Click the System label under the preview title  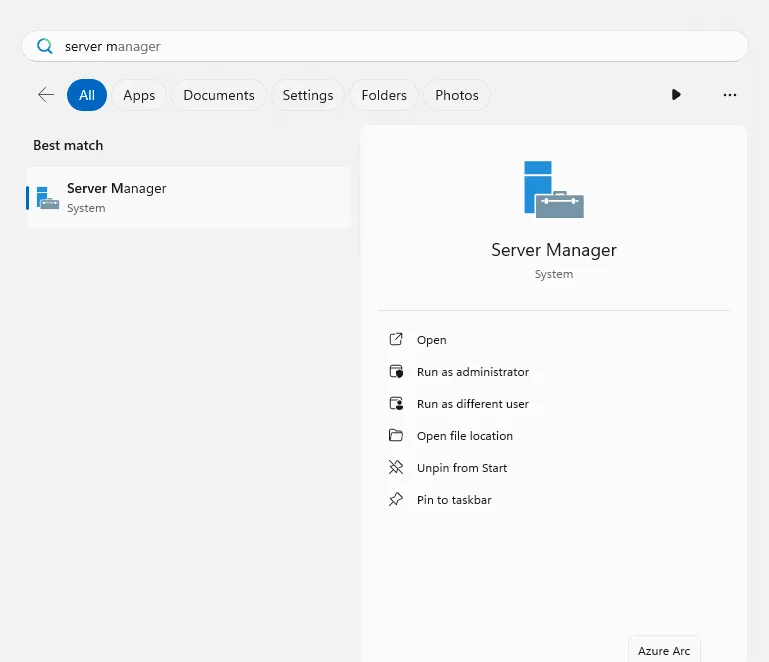coord(554,274)
